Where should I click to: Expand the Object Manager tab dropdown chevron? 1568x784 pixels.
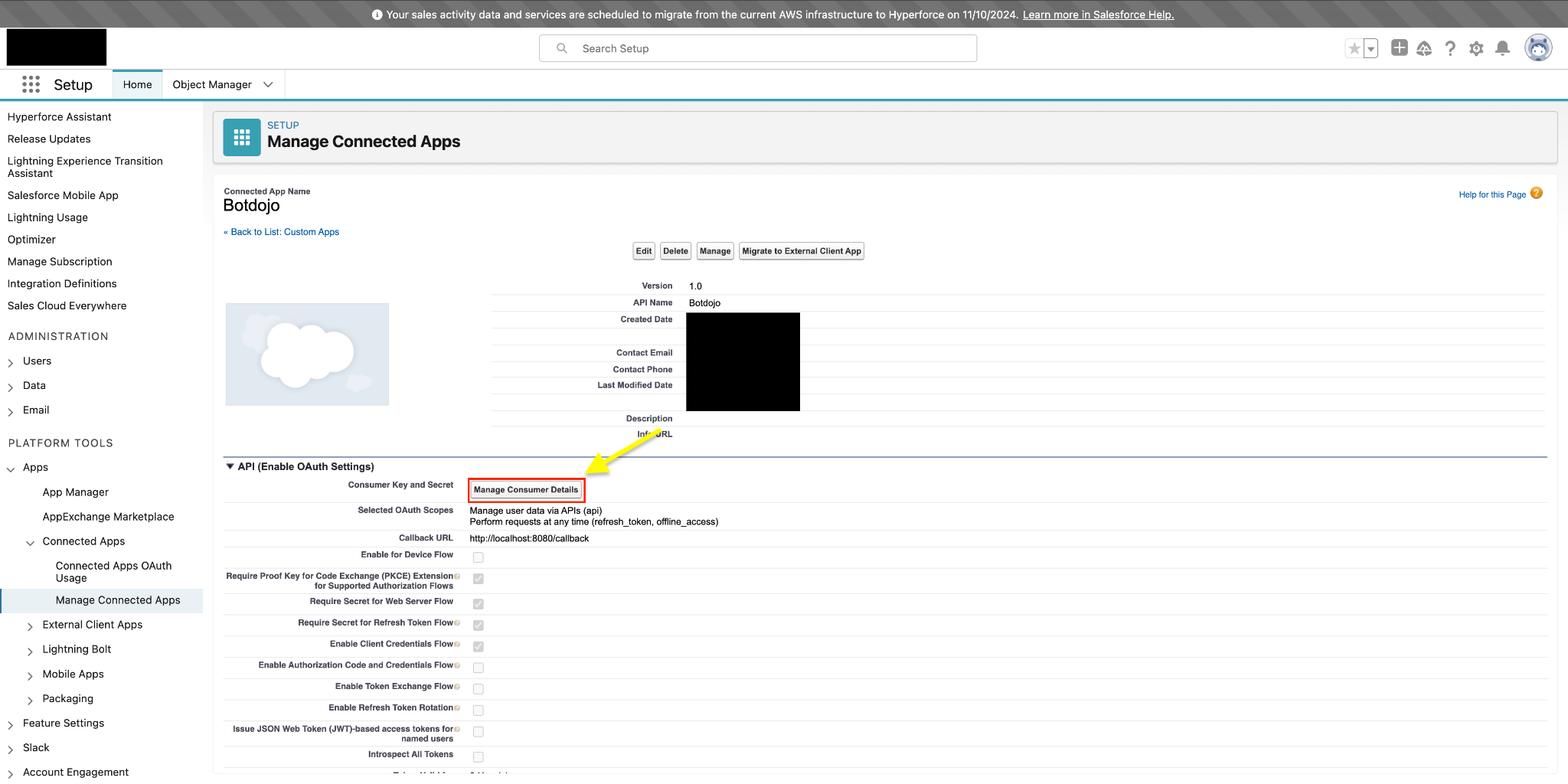click(x=268, y=84)
